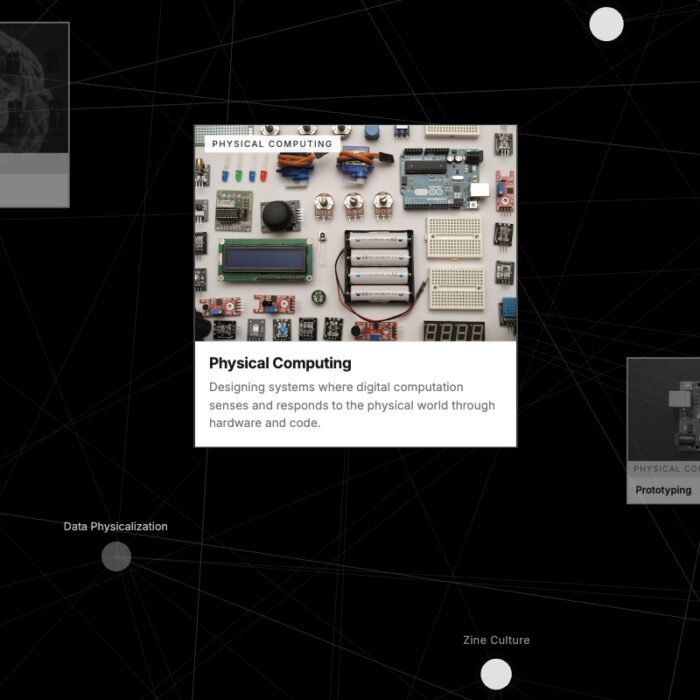This screenshot has width=700, height=700.
Task: Click the Prototyping card title
Action: [x=663, y=490]
